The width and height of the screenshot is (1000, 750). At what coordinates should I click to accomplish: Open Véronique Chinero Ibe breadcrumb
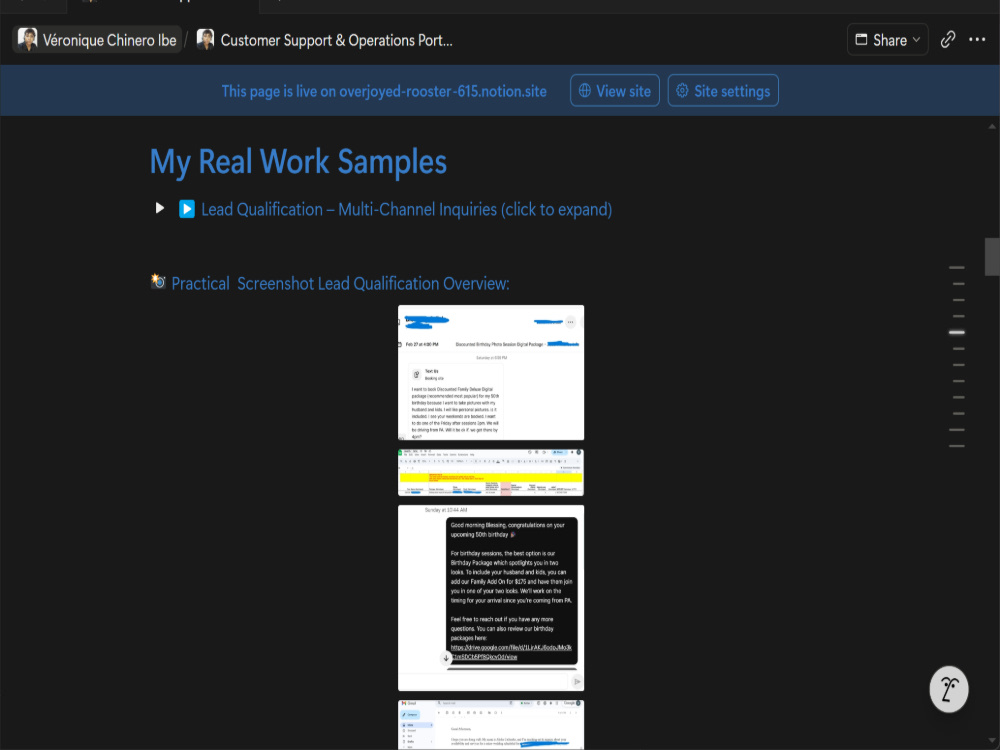point(97,40)
